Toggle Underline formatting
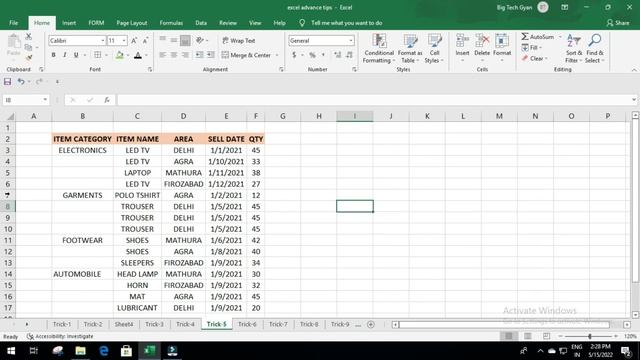 pyautogui.click(x=76, y=55)
